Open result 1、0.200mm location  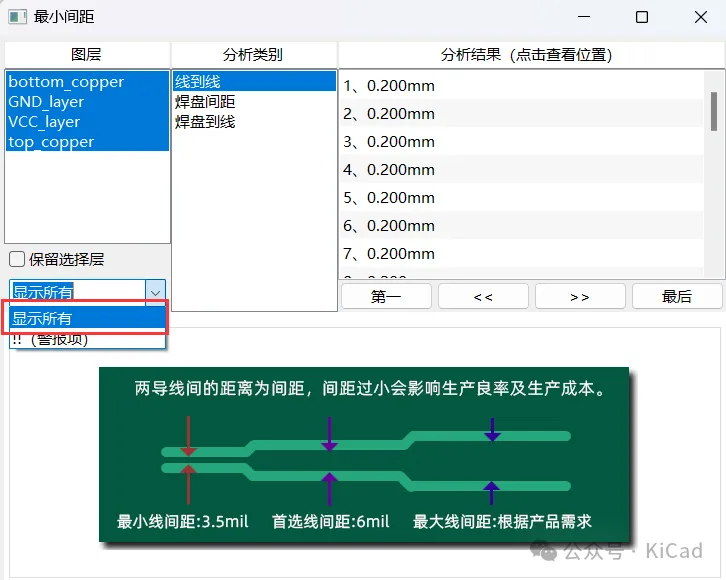[x=521, y=86]
